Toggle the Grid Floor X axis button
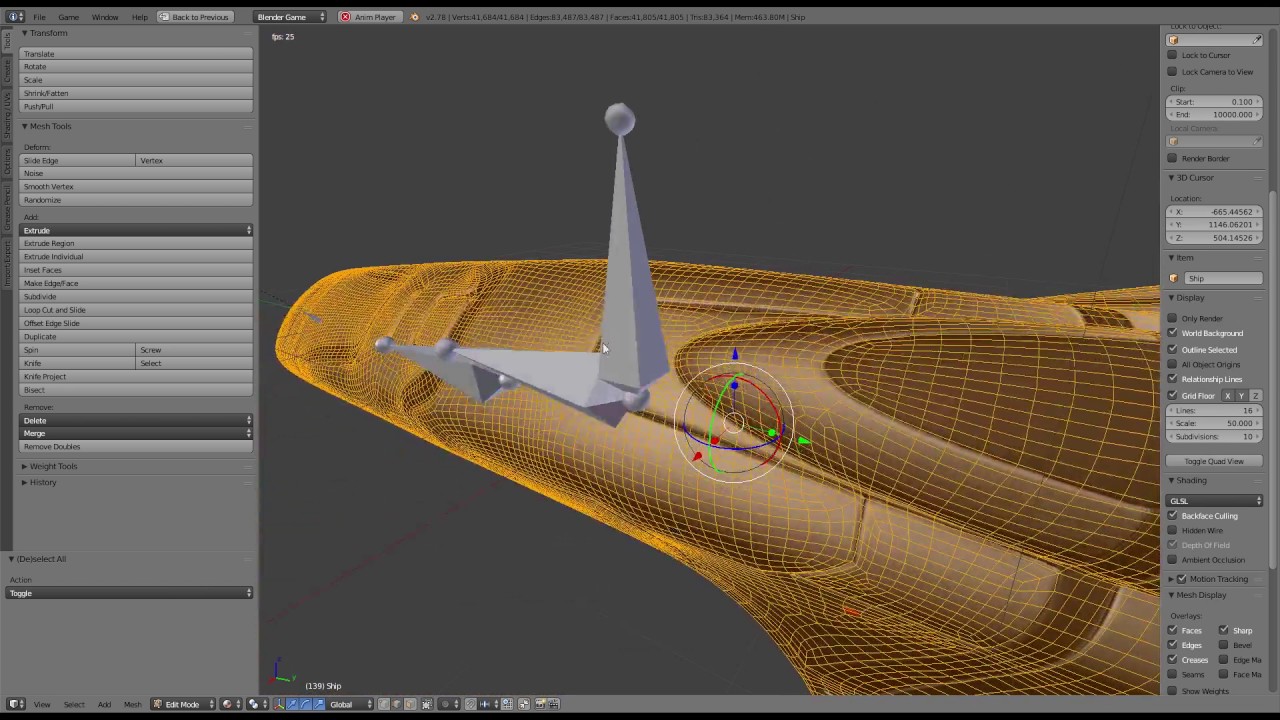The image size is (1280, 720). tap(1227, 396)
